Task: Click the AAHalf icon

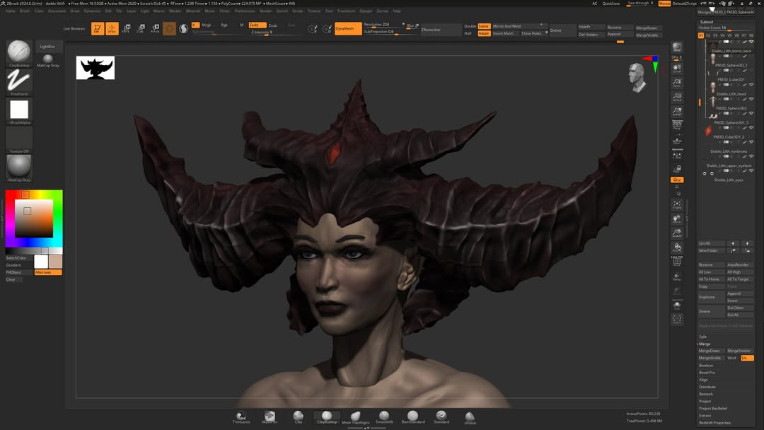Action: click(677, 112)
